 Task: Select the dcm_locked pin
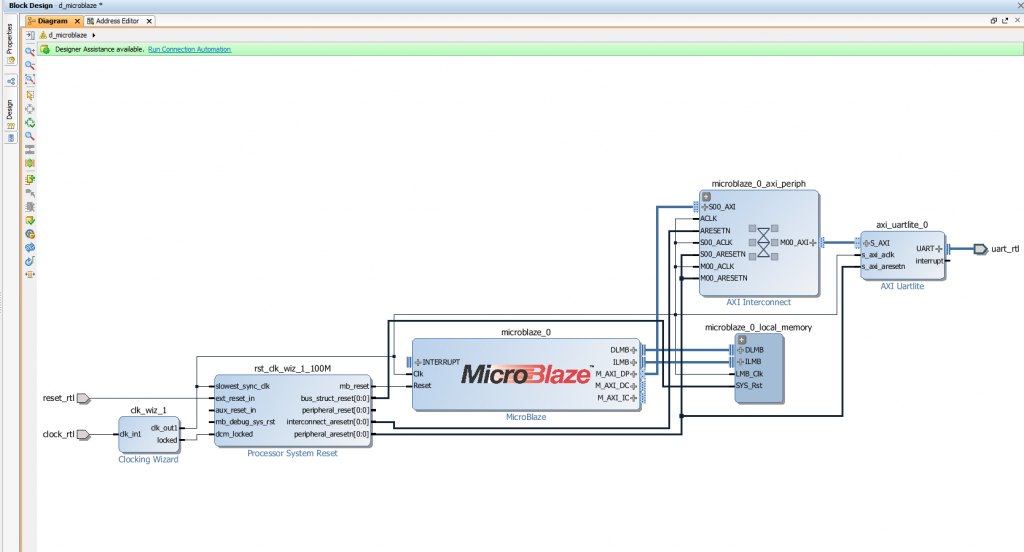234,434
